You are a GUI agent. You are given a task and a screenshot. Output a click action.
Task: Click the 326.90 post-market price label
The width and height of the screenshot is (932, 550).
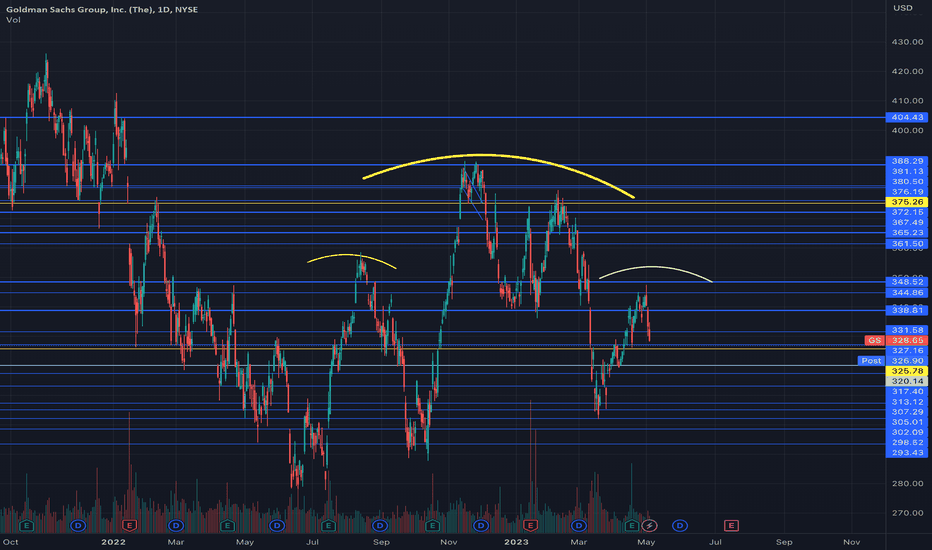coord(907,361)
